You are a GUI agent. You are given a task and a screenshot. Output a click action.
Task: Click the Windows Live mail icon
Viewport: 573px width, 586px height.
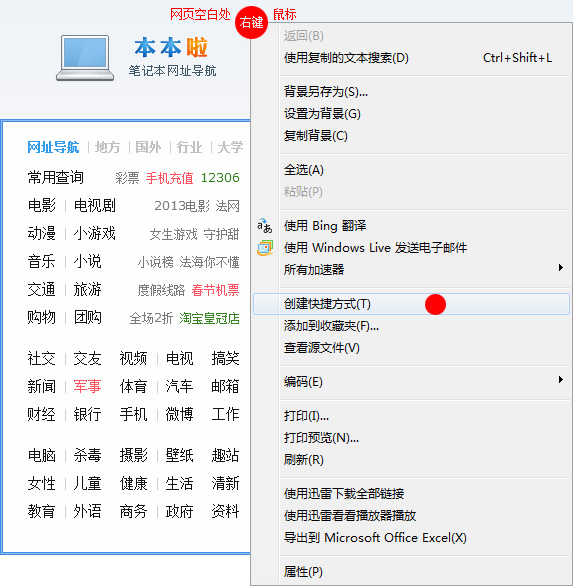[x=265, y=248]
